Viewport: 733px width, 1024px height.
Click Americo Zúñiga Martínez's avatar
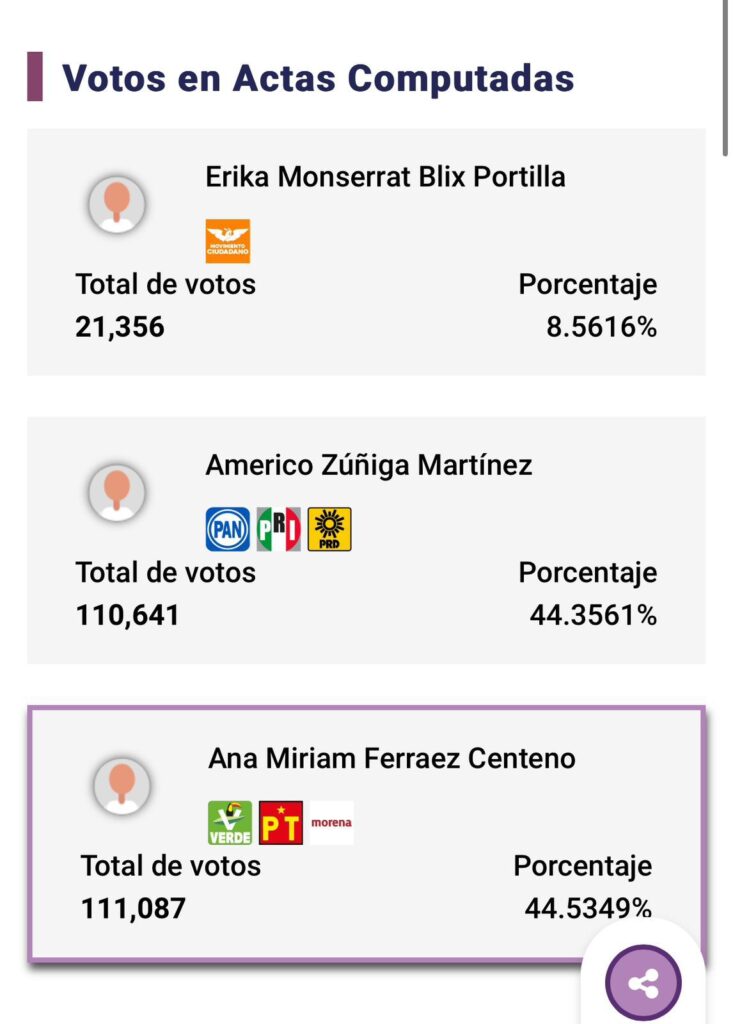coord(118,492)
